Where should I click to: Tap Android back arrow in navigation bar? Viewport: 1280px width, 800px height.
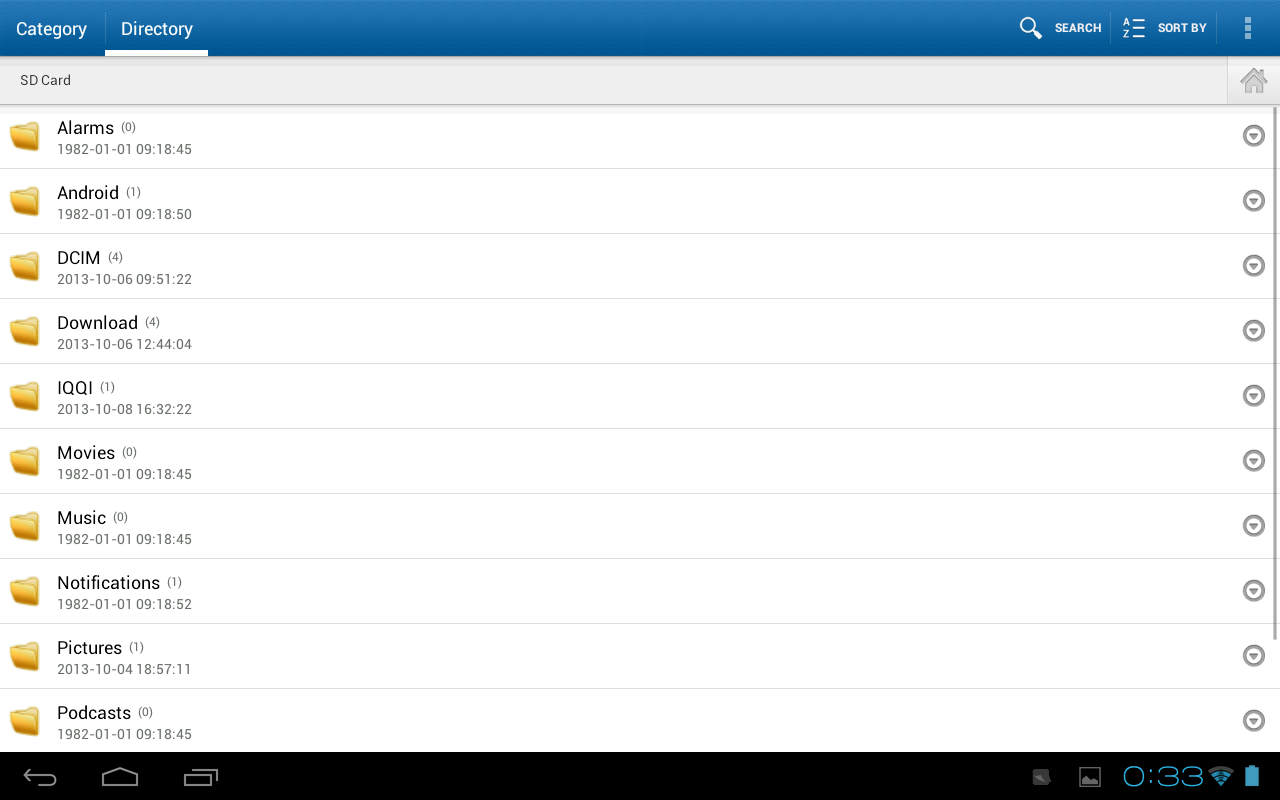(x=40, y=776)
